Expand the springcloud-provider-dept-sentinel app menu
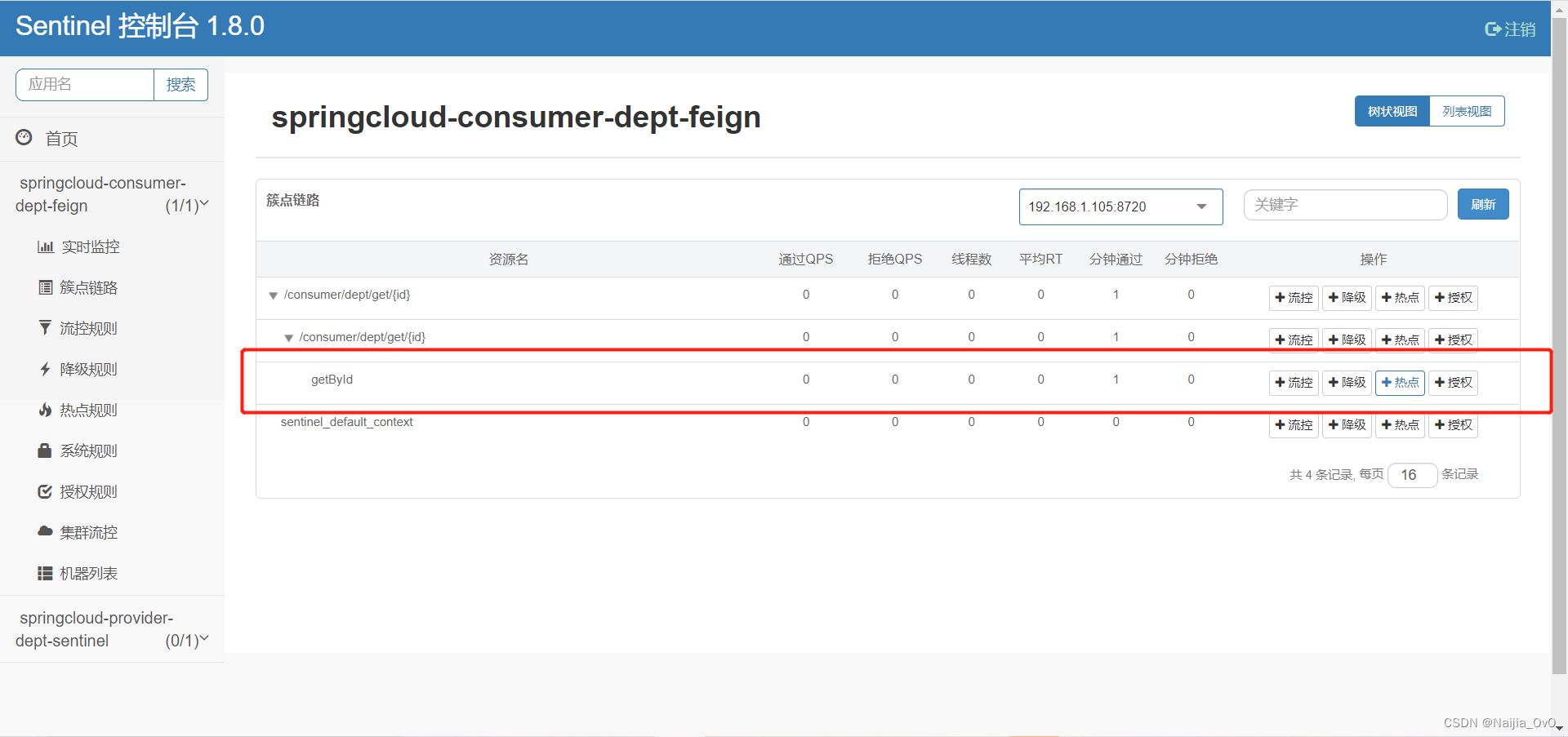This screenshot has height=737, width=1568. coord(112,629)
